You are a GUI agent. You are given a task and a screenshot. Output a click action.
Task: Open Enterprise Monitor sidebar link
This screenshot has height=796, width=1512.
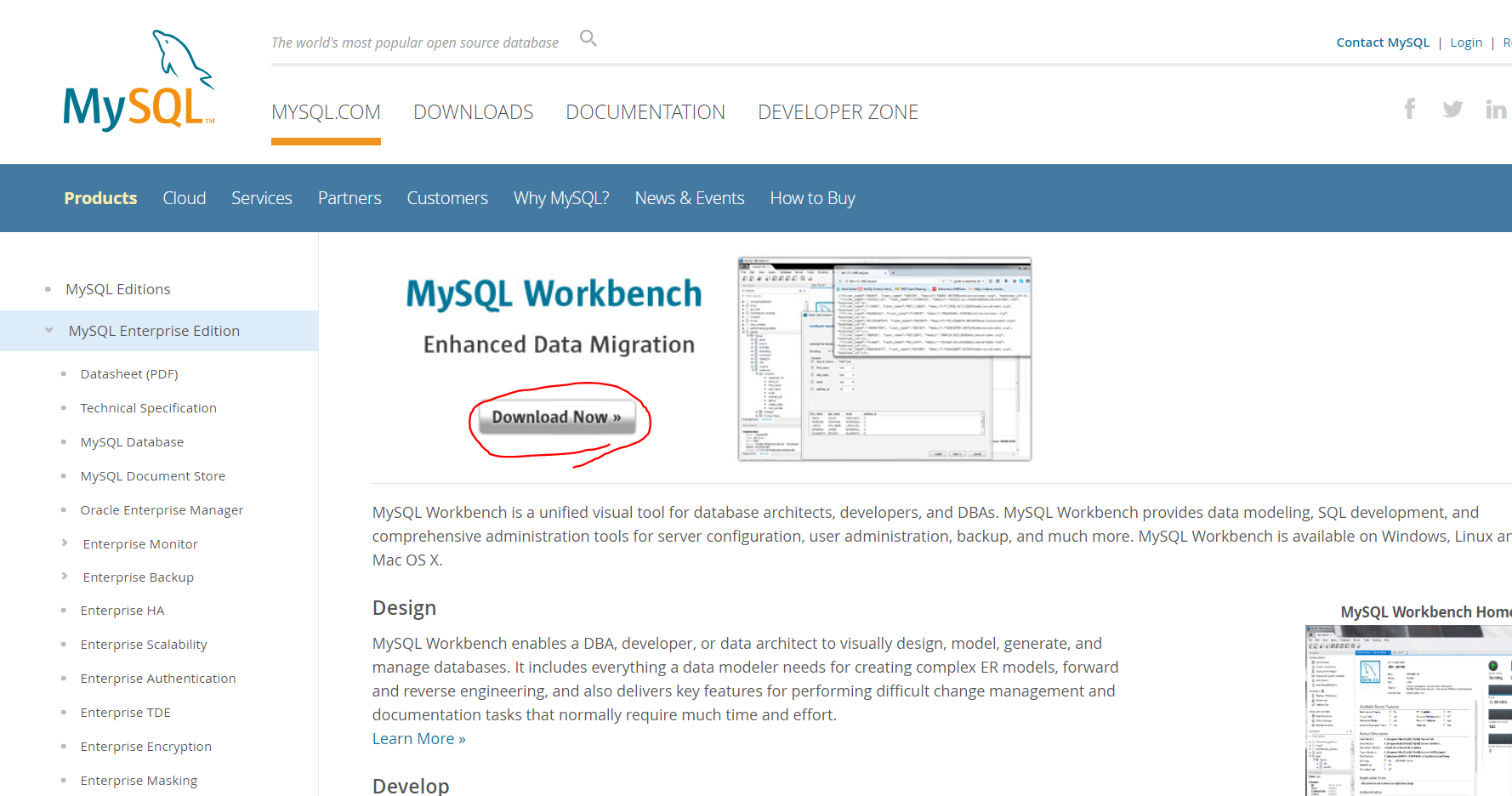coord(140,544)
